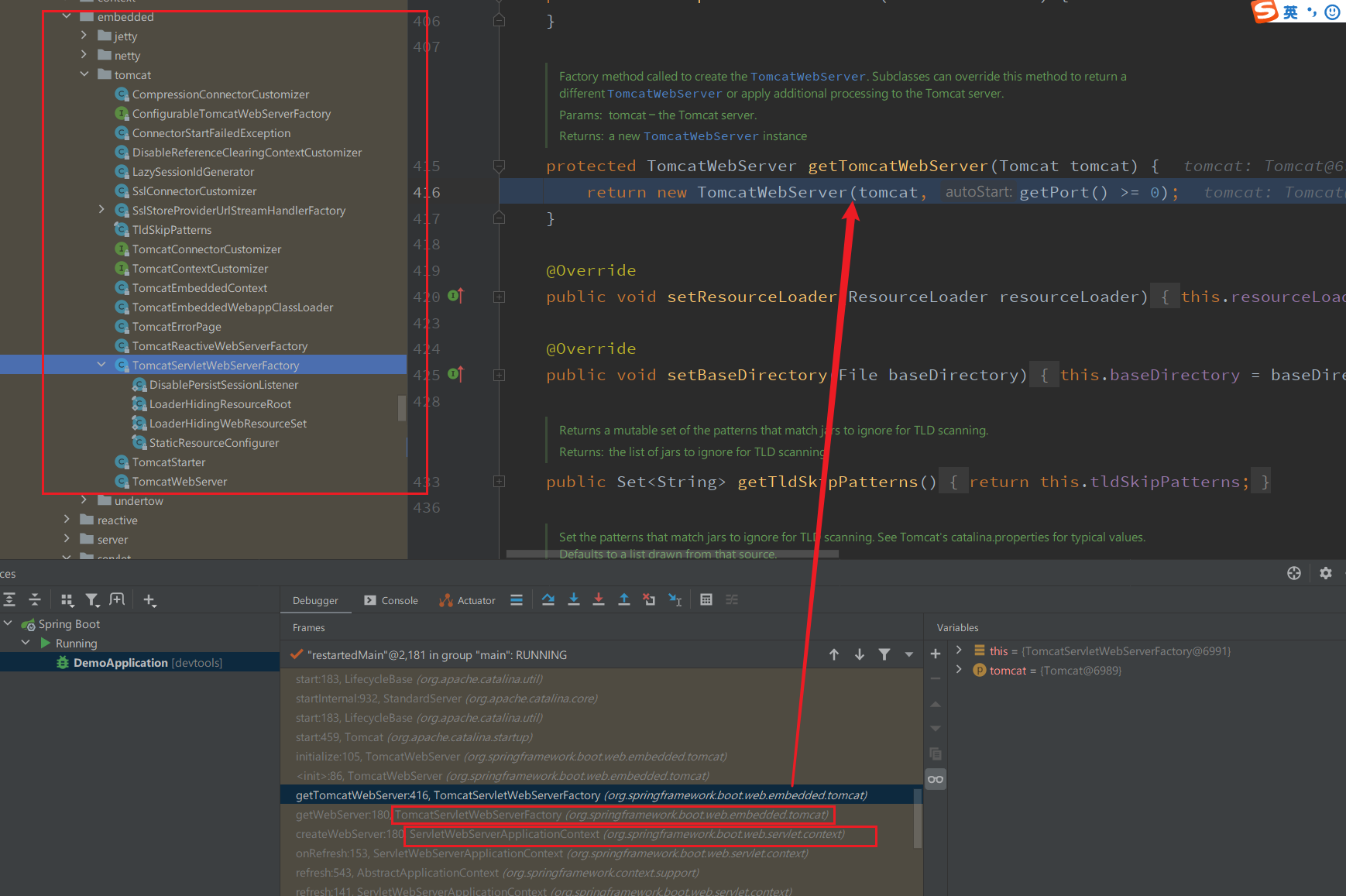Open the Evaluate Expression calculator icon

pyautogui.click(x=706, y=599)
